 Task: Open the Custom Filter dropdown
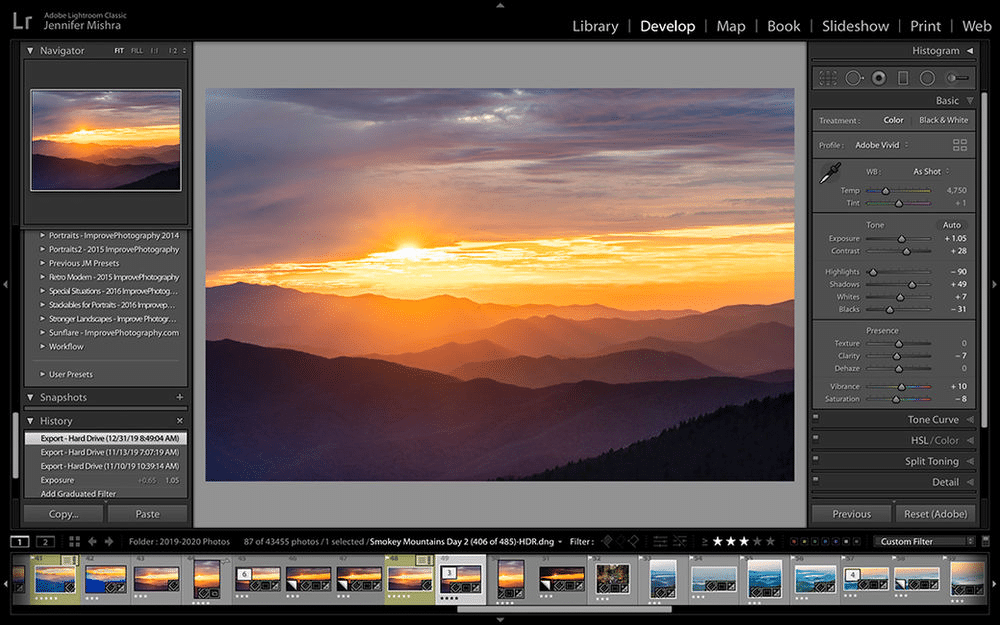click(924, 541)
